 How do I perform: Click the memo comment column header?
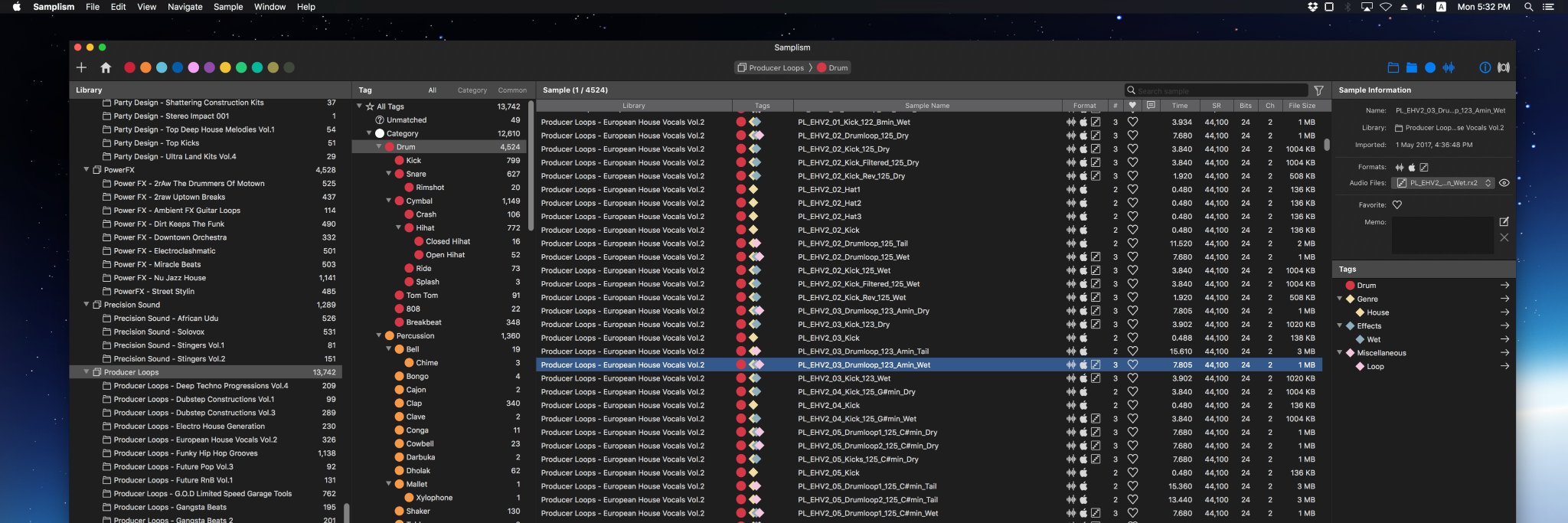point(1151,106)
